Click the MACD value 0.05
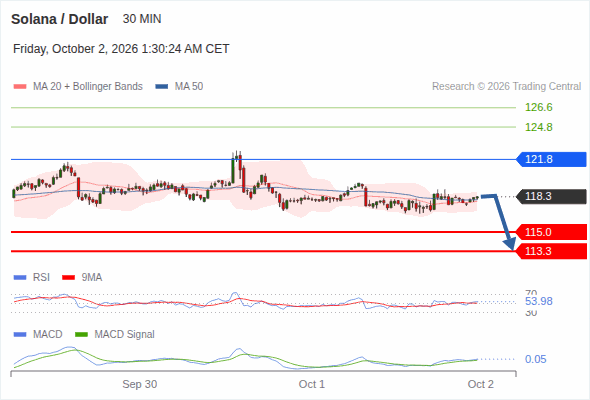This screenshot has height=400, width=590. 535,359
